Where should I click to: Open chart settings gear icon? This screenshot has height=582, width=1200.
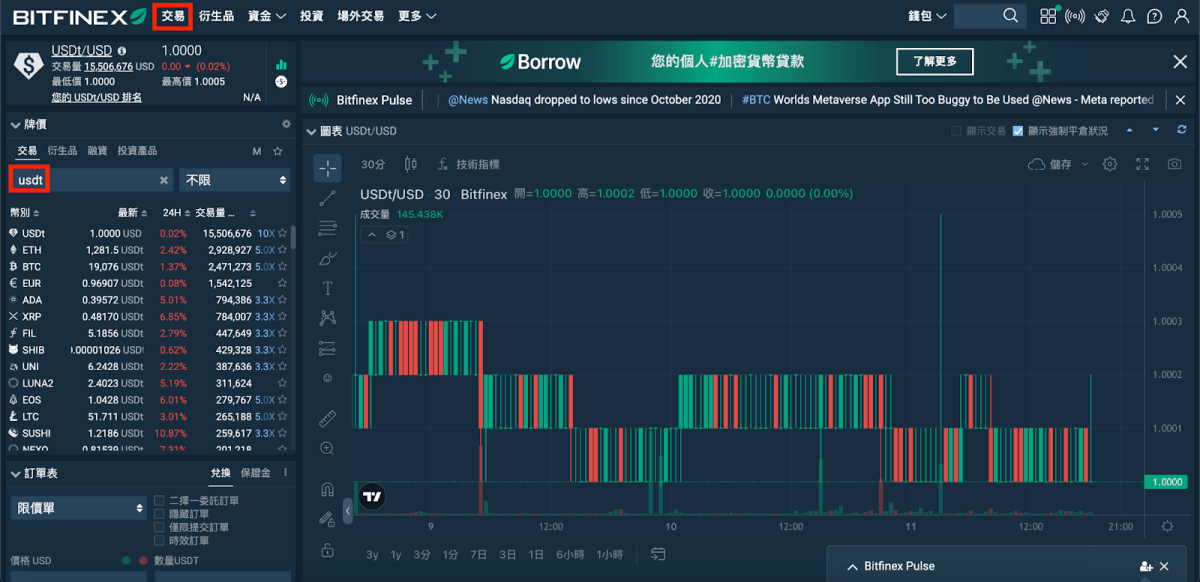(1110, 164)
